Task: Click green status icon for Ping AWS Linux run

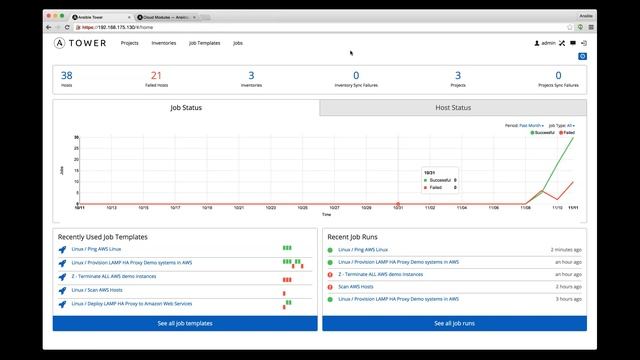Action: click(330, 250)
